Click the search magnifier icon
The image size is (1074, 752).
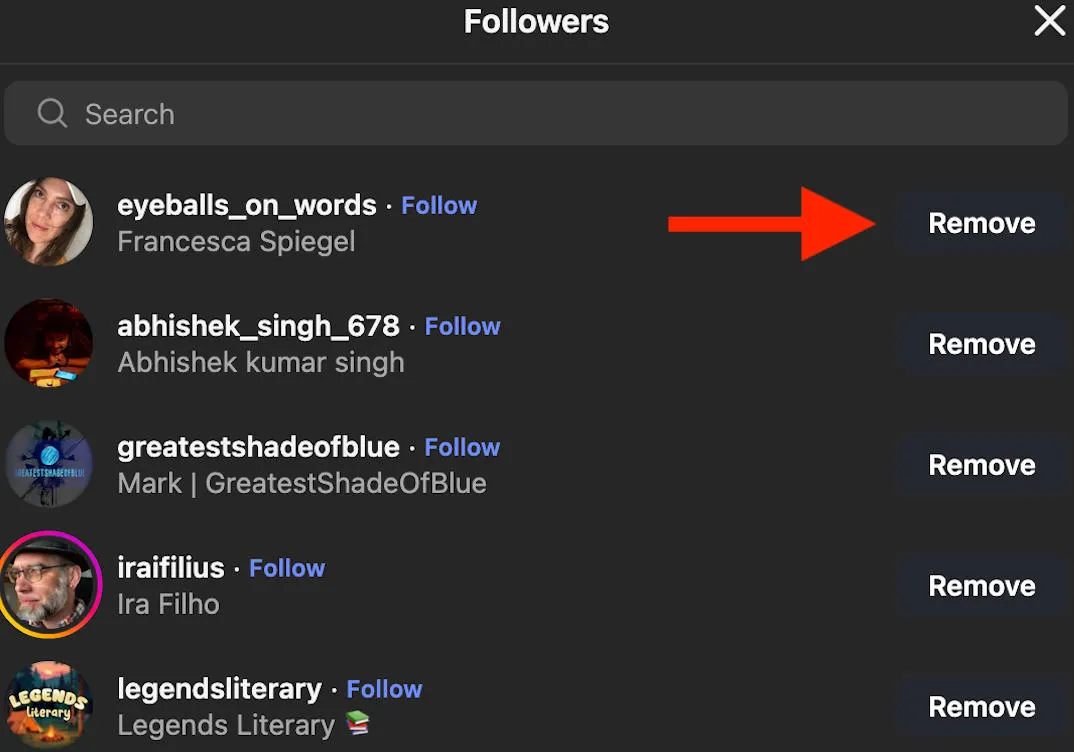pos(52,113)
